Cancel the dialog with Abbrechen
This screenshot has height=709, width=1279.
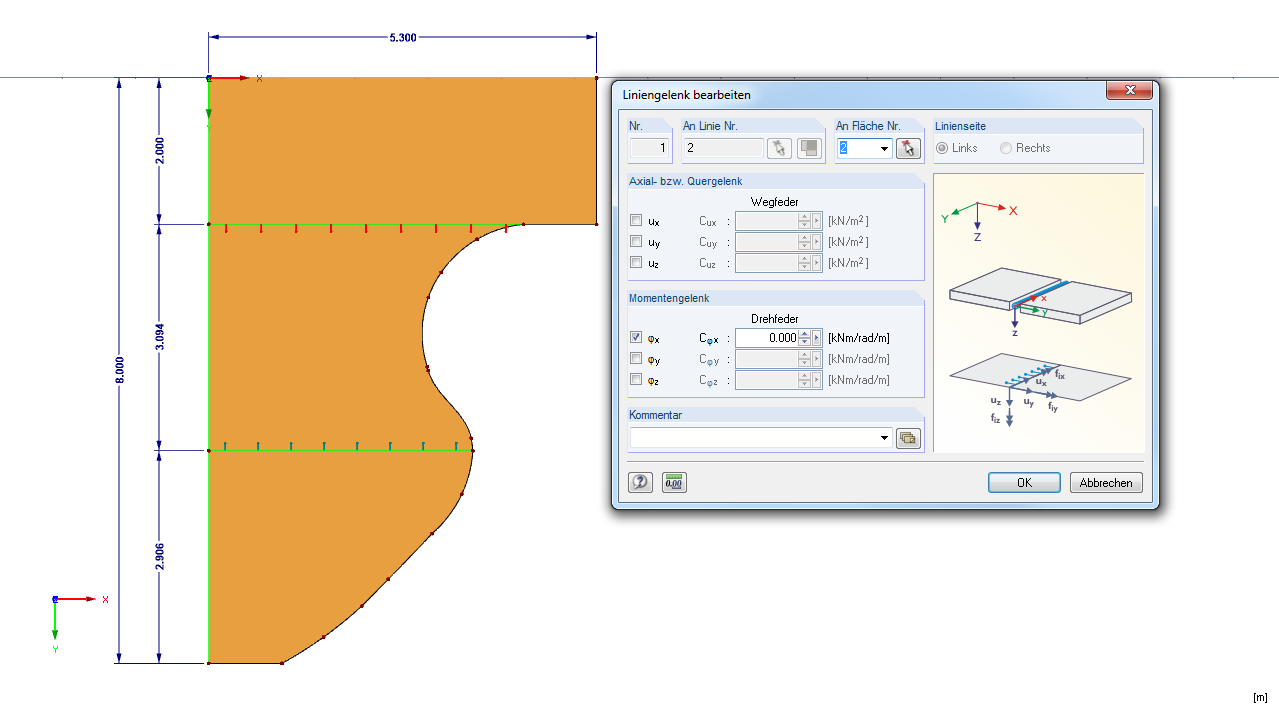click(1105, 482)
